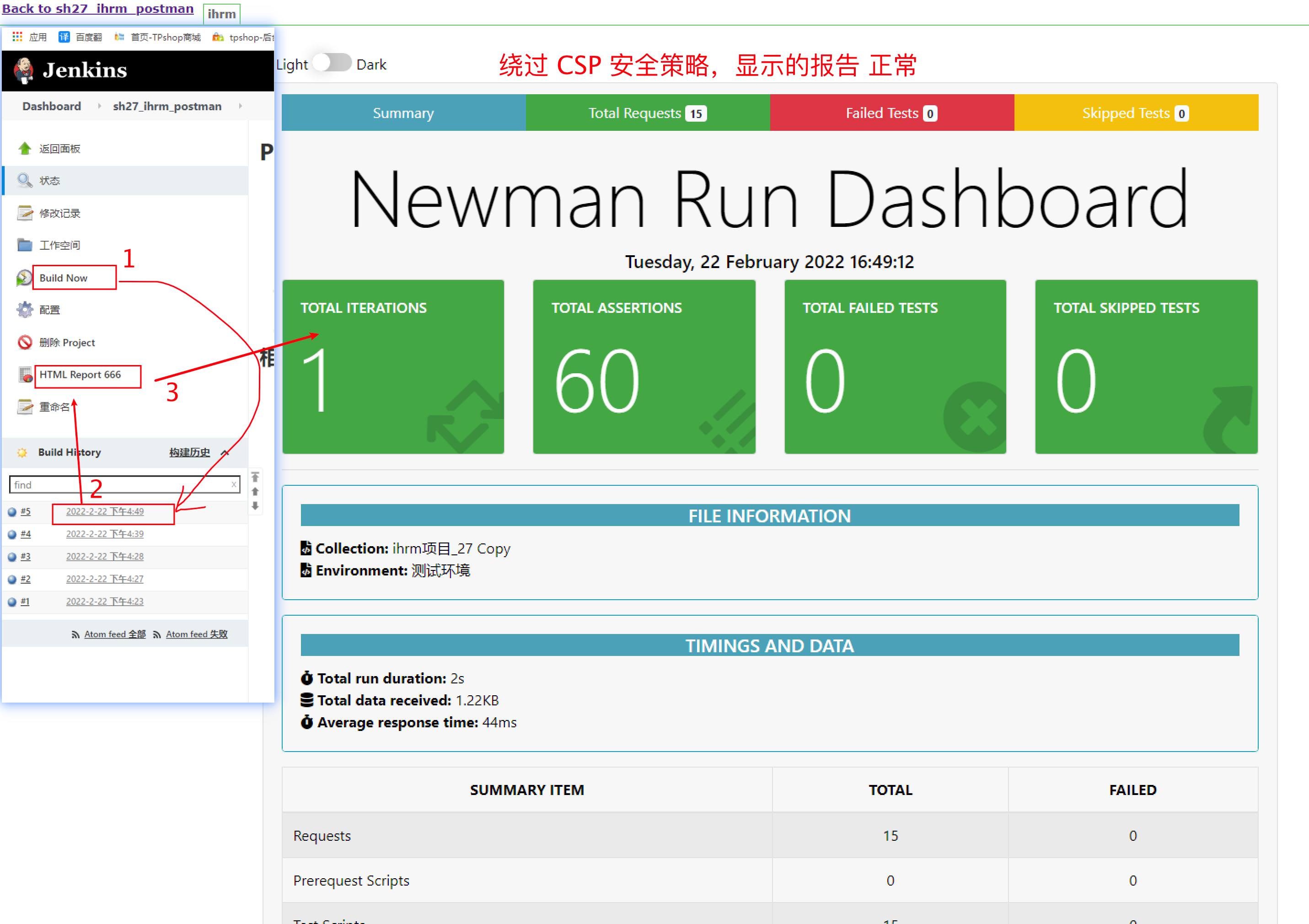Open build #5 from history
Image resolution: width=1309 pixels, height=924 pixels.
[x=26, y=512]
